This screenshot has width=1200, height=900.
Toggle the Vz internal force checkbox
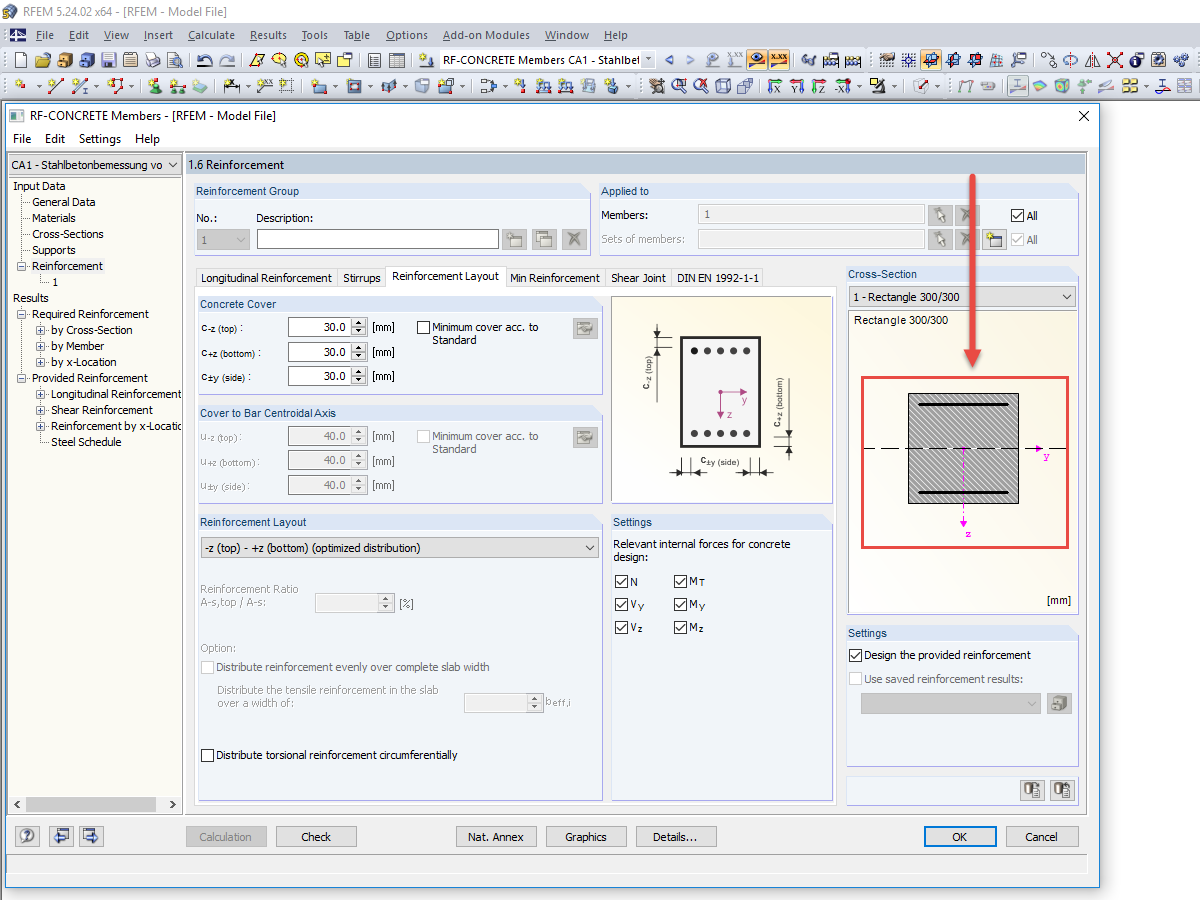tap(622, 627)
